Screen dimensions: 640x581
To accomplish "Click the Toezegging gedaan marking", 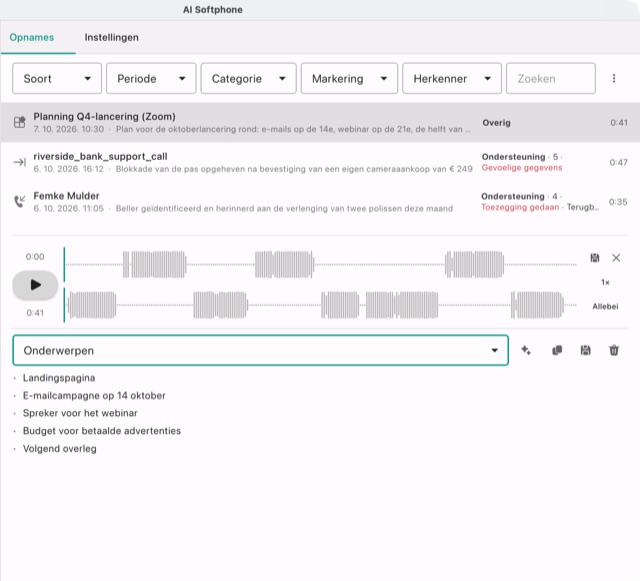I will (x=520, y=207).
